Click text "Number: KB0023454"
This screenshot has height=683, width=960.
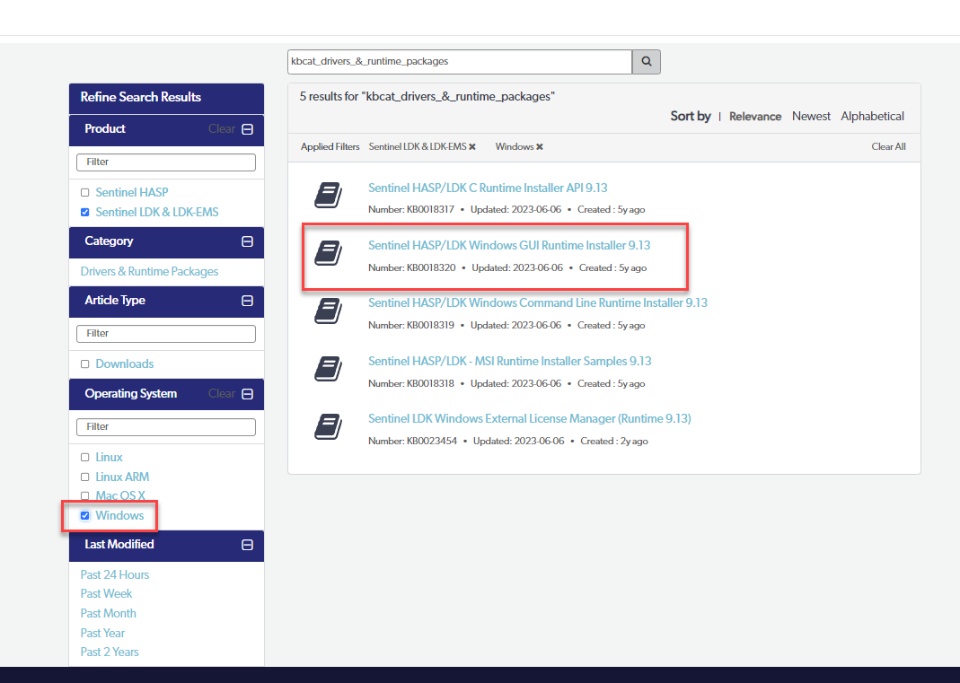(x=412, y=441)
